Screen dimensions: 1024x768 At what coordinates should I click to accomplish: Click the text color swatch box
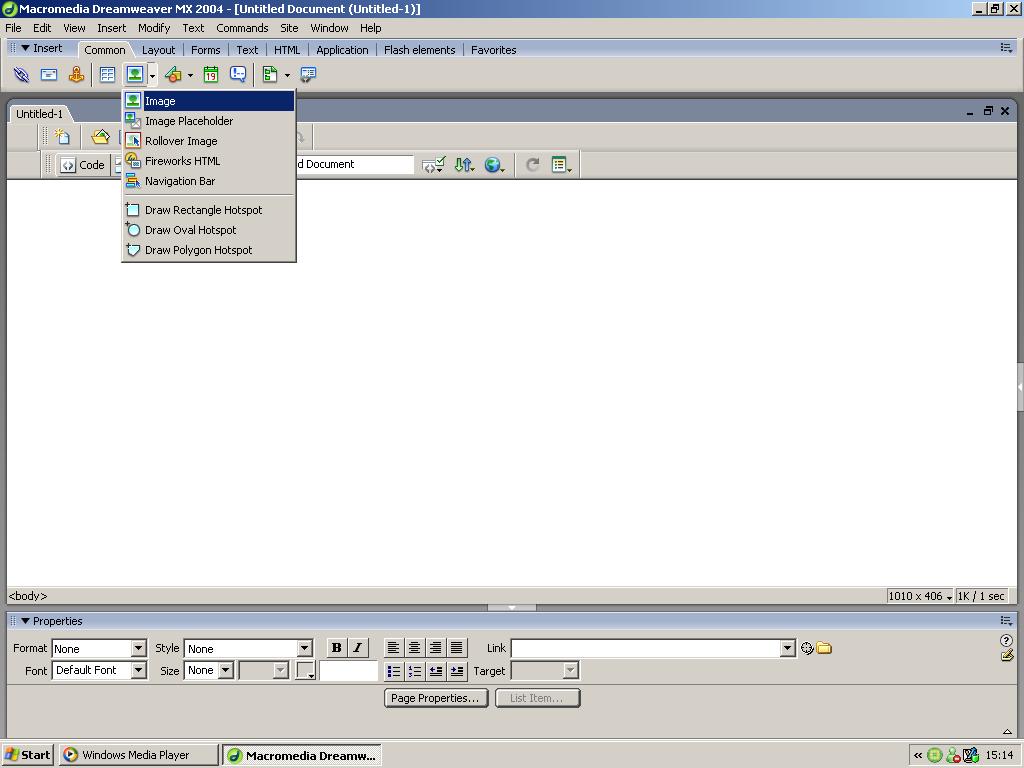tap(305, 670)
